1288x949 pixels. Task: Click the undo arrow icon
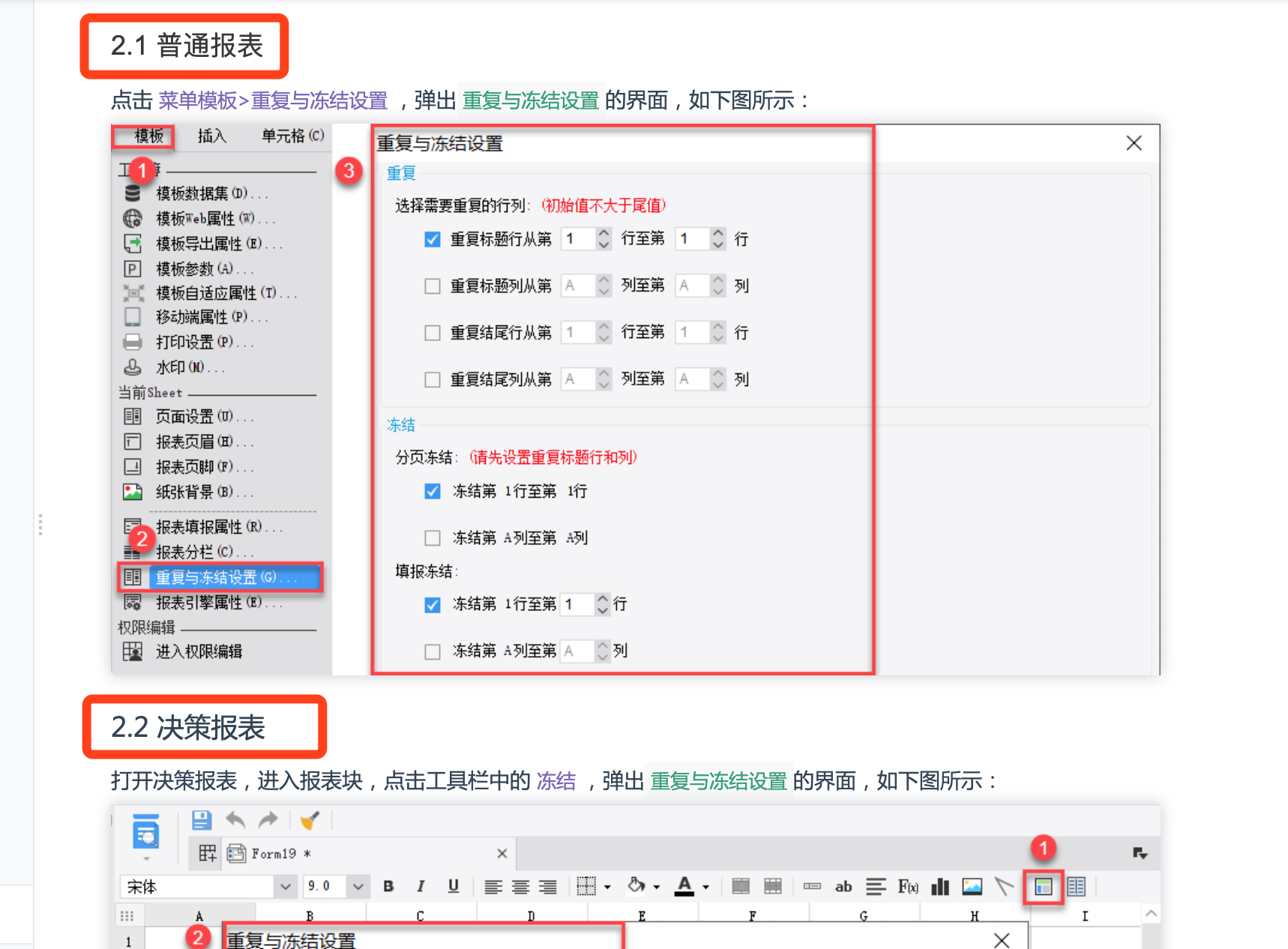coord(235,820)
